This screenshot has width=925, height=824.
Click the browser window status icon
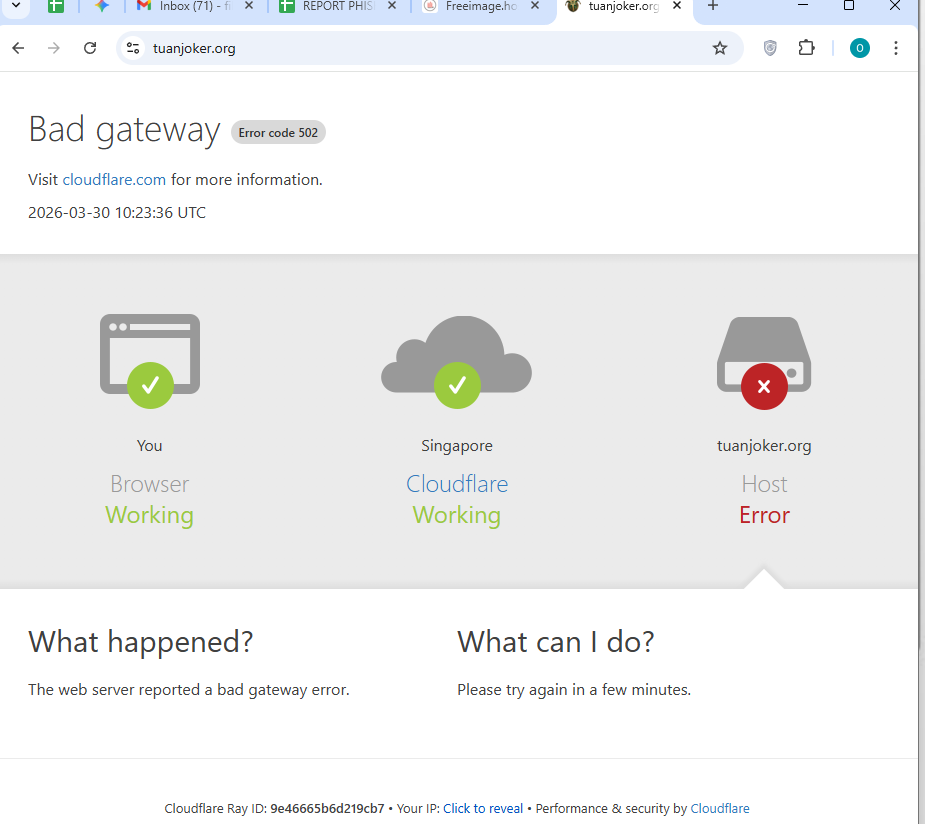point(150,361)
